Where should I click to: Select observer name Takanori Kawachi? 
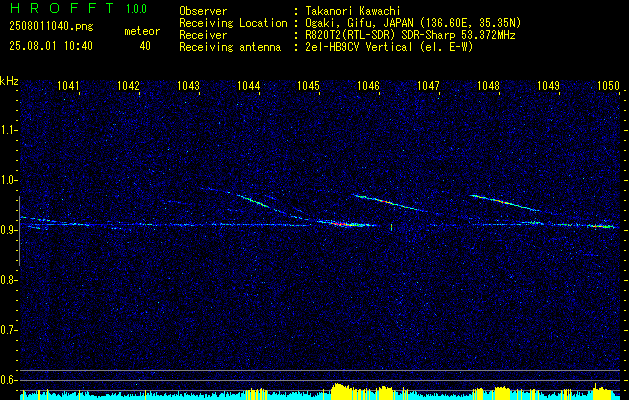tap(351, 11)
